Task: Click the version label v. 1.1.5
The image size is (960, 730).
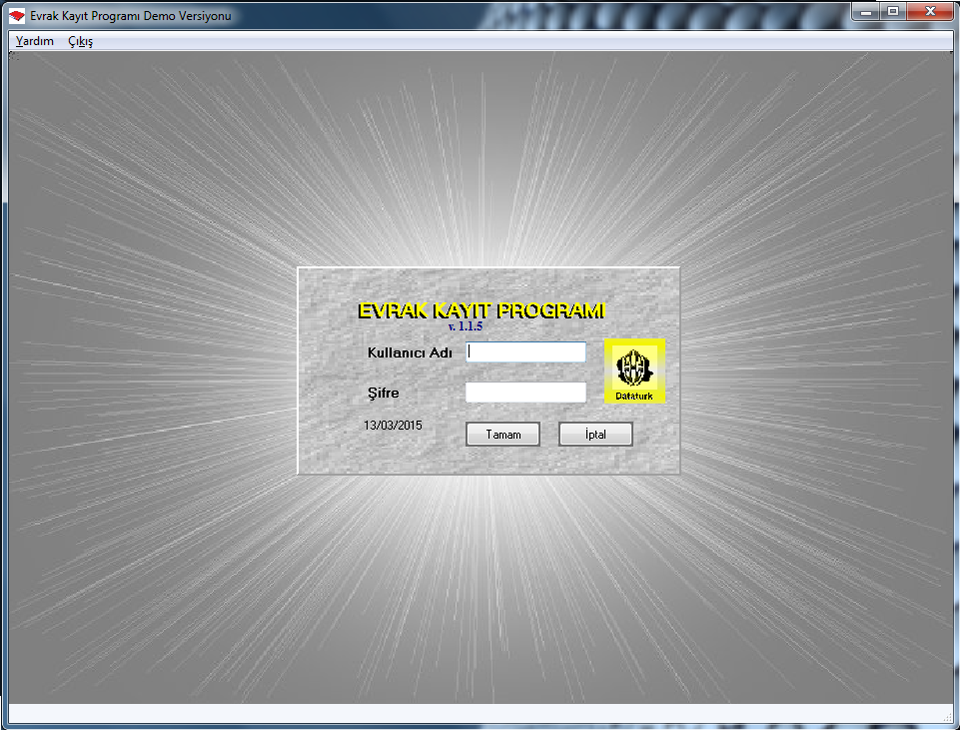Action: [x=465, y=326]
